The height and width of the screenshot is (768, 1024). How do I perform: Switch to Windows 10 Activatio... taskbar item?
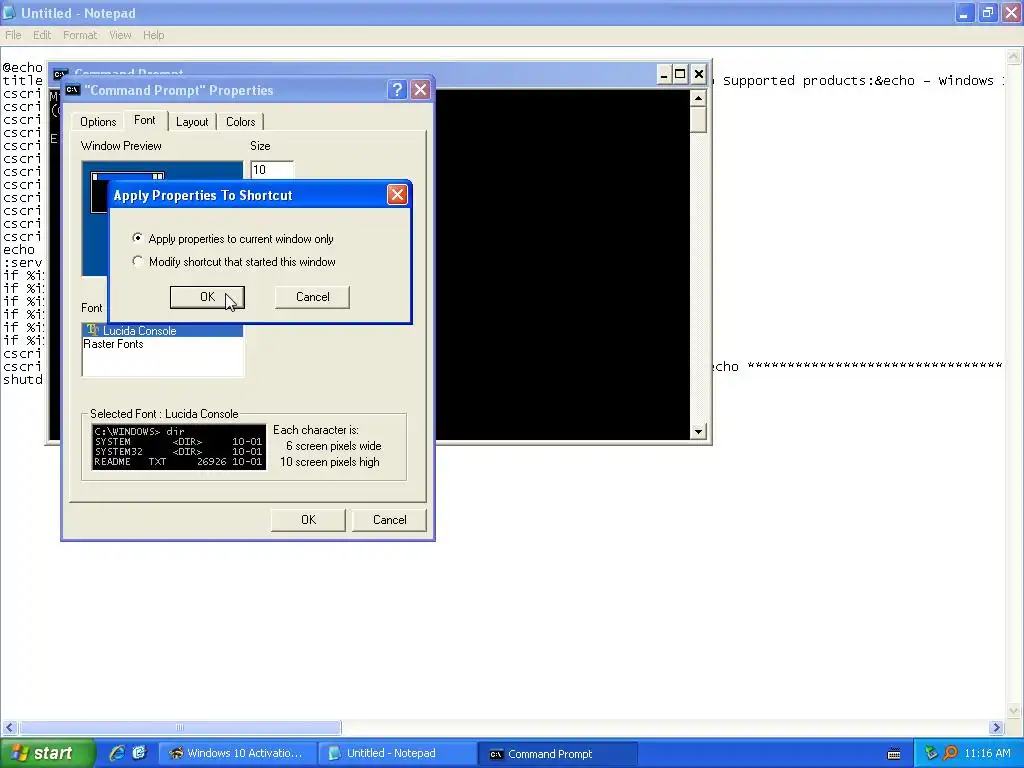(237, 754)
